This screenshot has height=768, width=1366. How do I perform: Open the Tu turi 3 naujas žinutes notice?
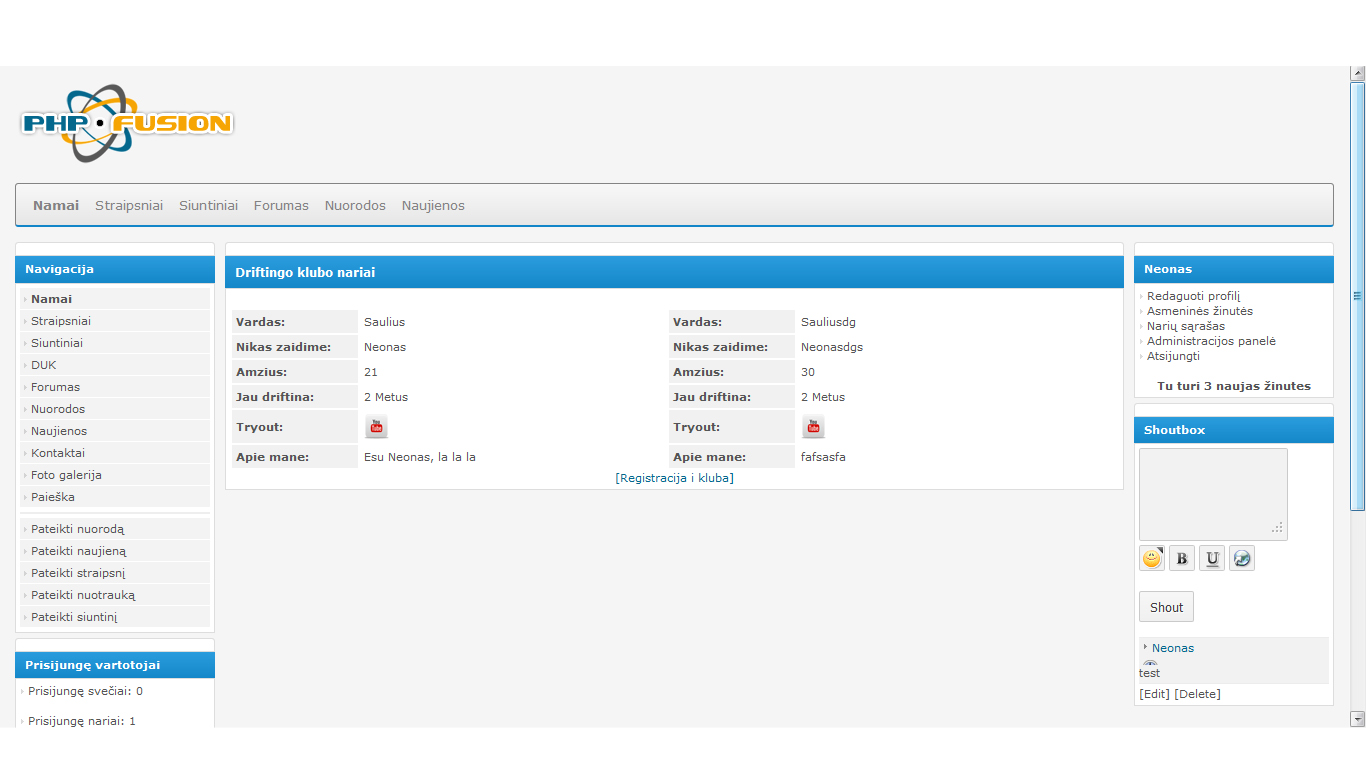[1234, 386]
